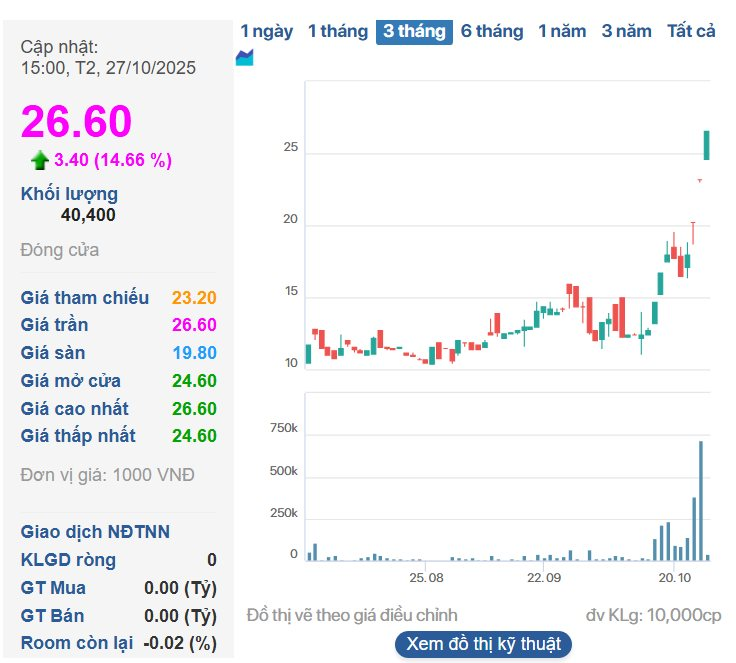Click the volume figure 40,400
This screenshot has width=736, height=663.
(x=88, y=215)
